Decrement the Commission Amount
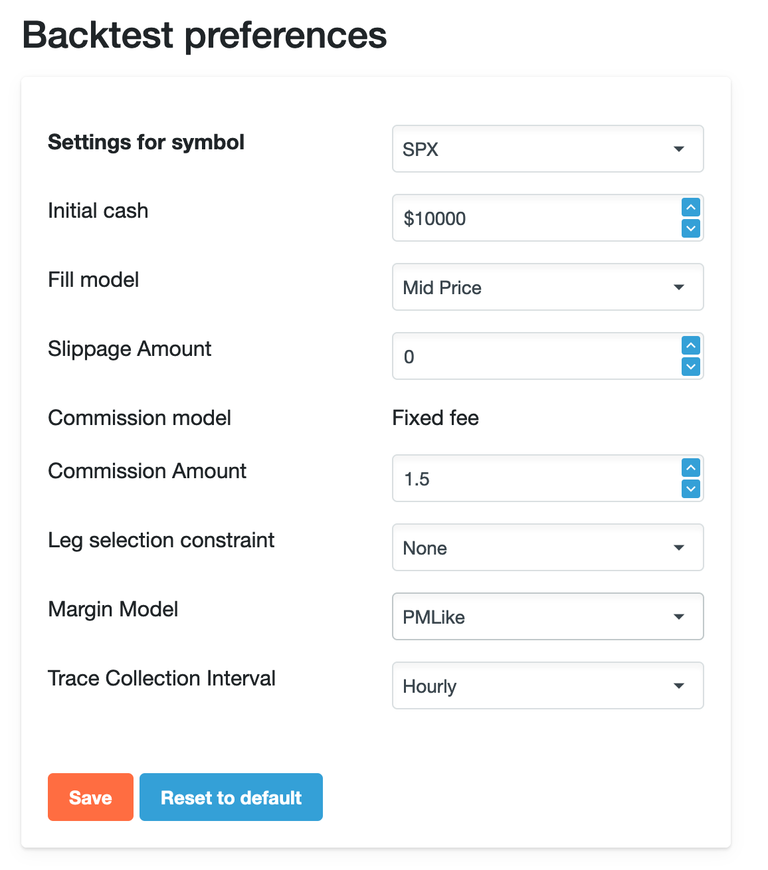The image size is (768, 870). [690, 488]
